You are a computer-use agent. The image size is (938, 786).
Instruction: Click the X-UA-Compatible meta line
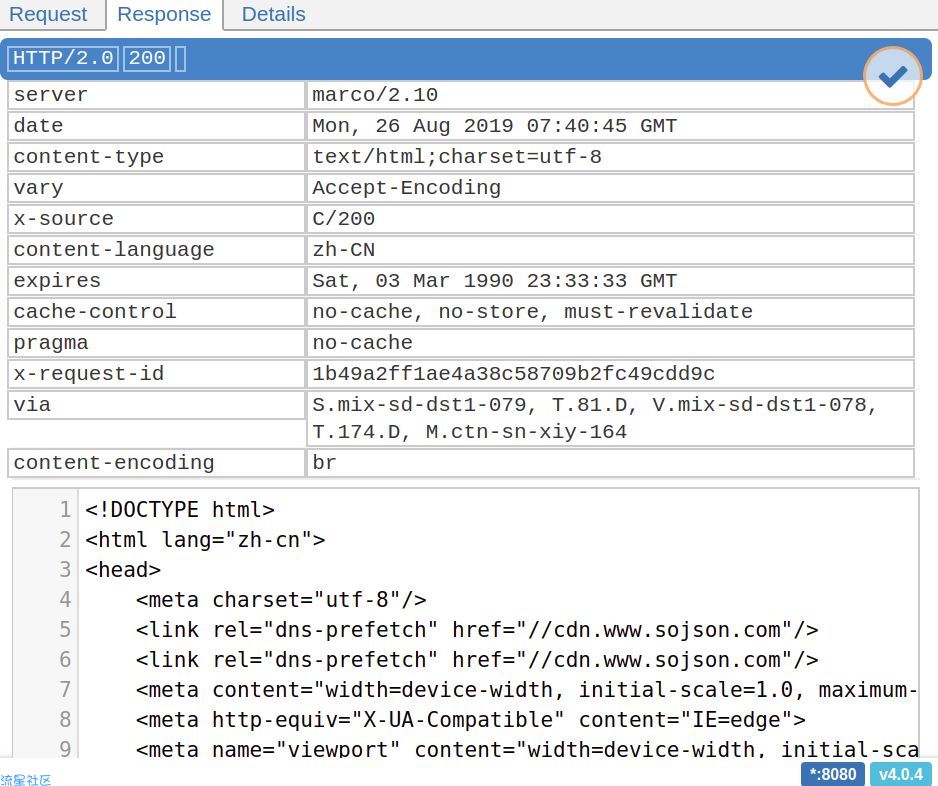(x=471, y=719)
